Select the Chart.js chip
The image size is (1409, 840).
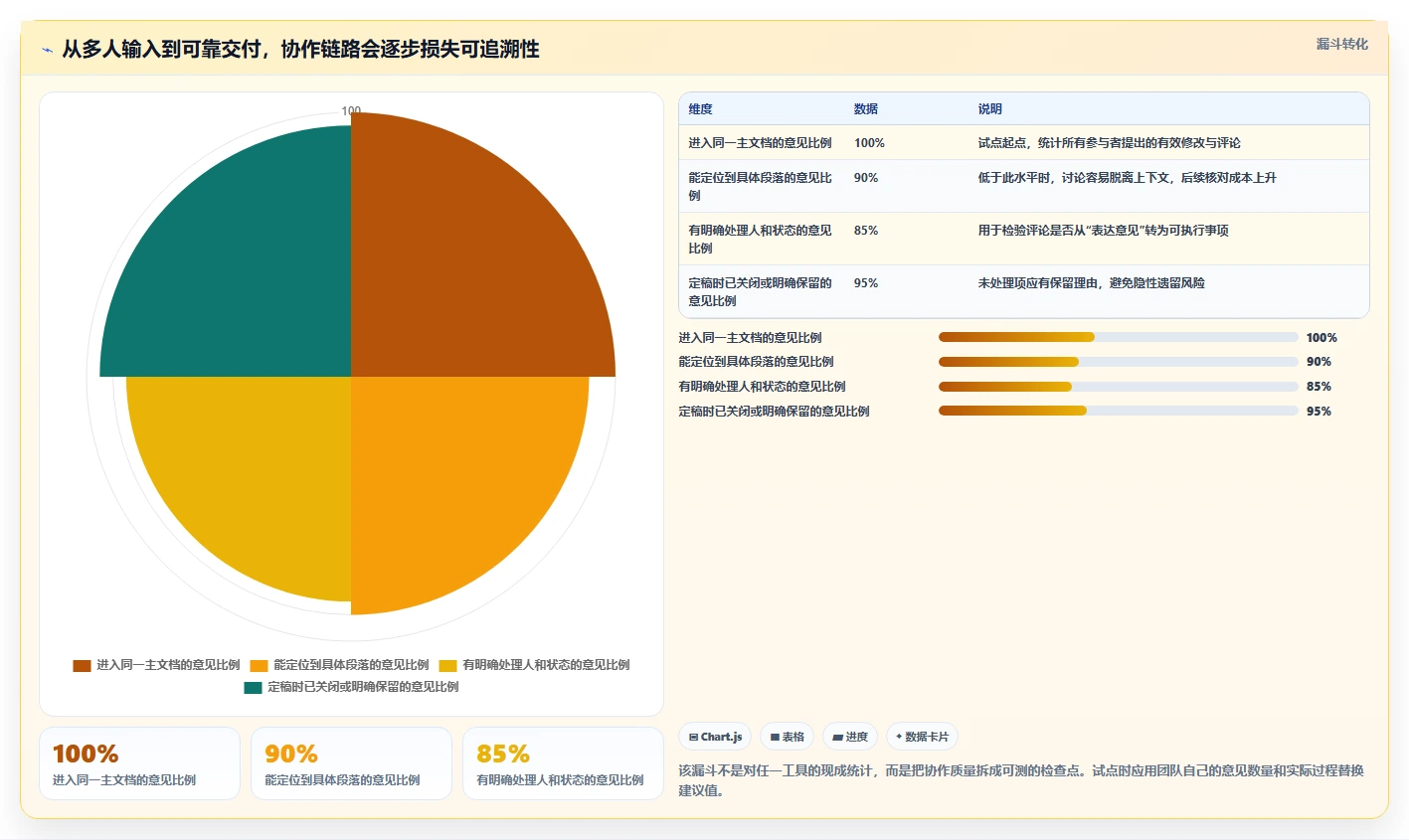[715, 737]
